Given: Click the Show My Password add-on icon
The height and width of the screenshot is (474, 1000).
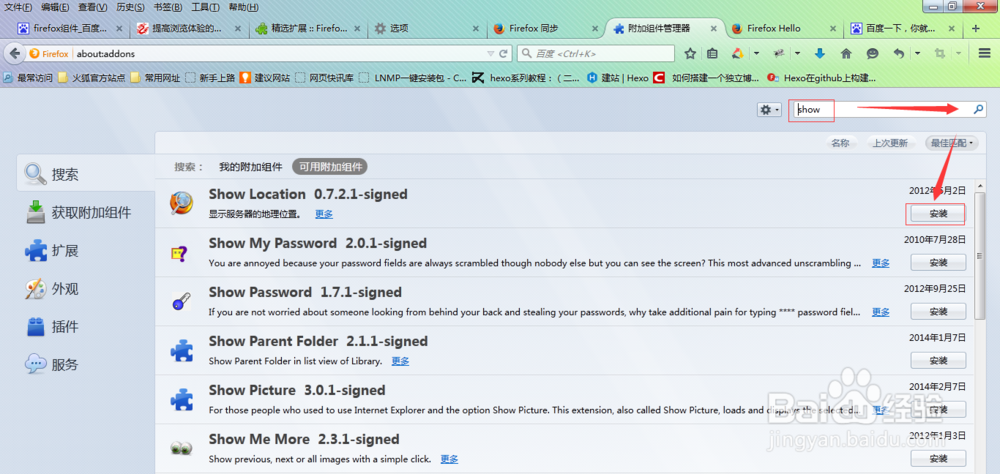Looking at the screenshot, I should [179, 253].
